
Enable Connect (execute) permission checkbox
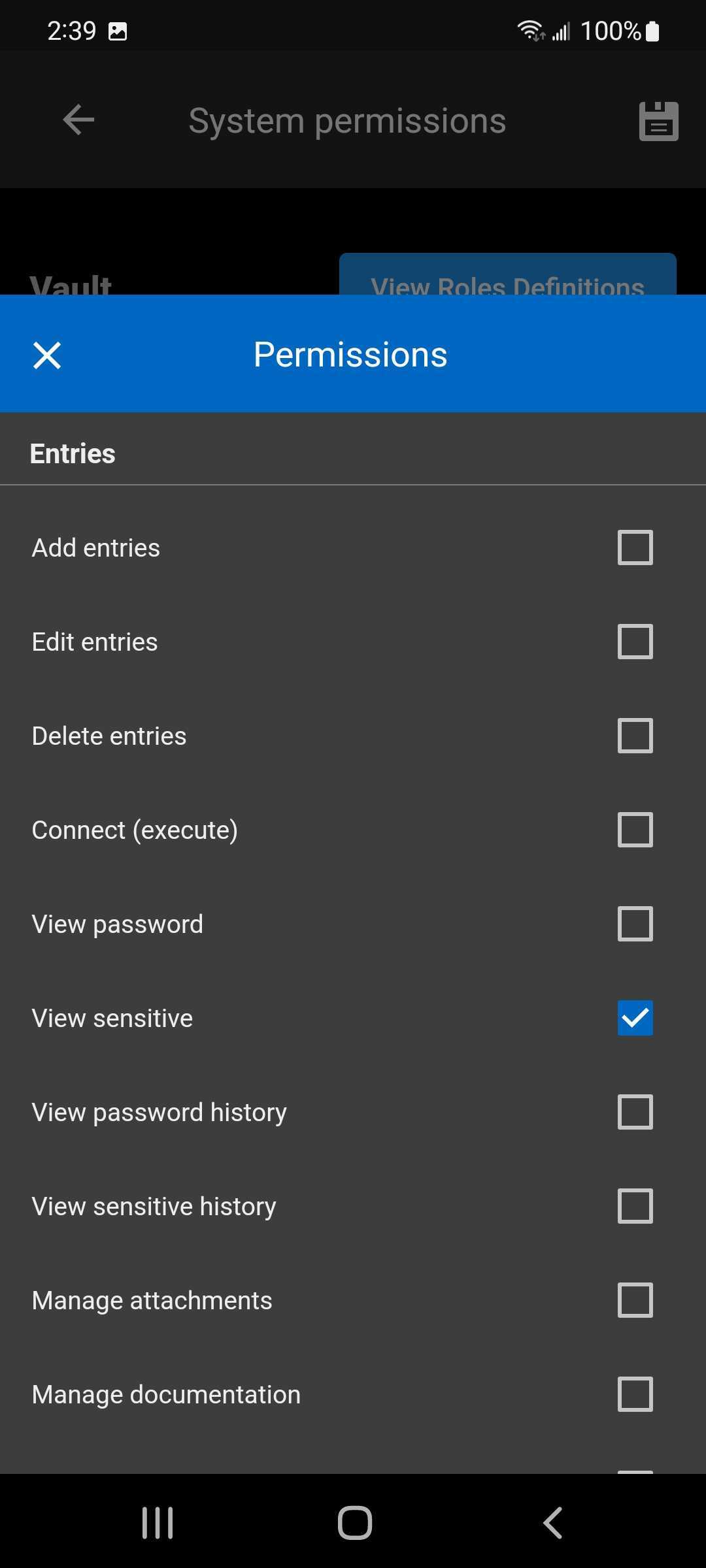(635, 830)
